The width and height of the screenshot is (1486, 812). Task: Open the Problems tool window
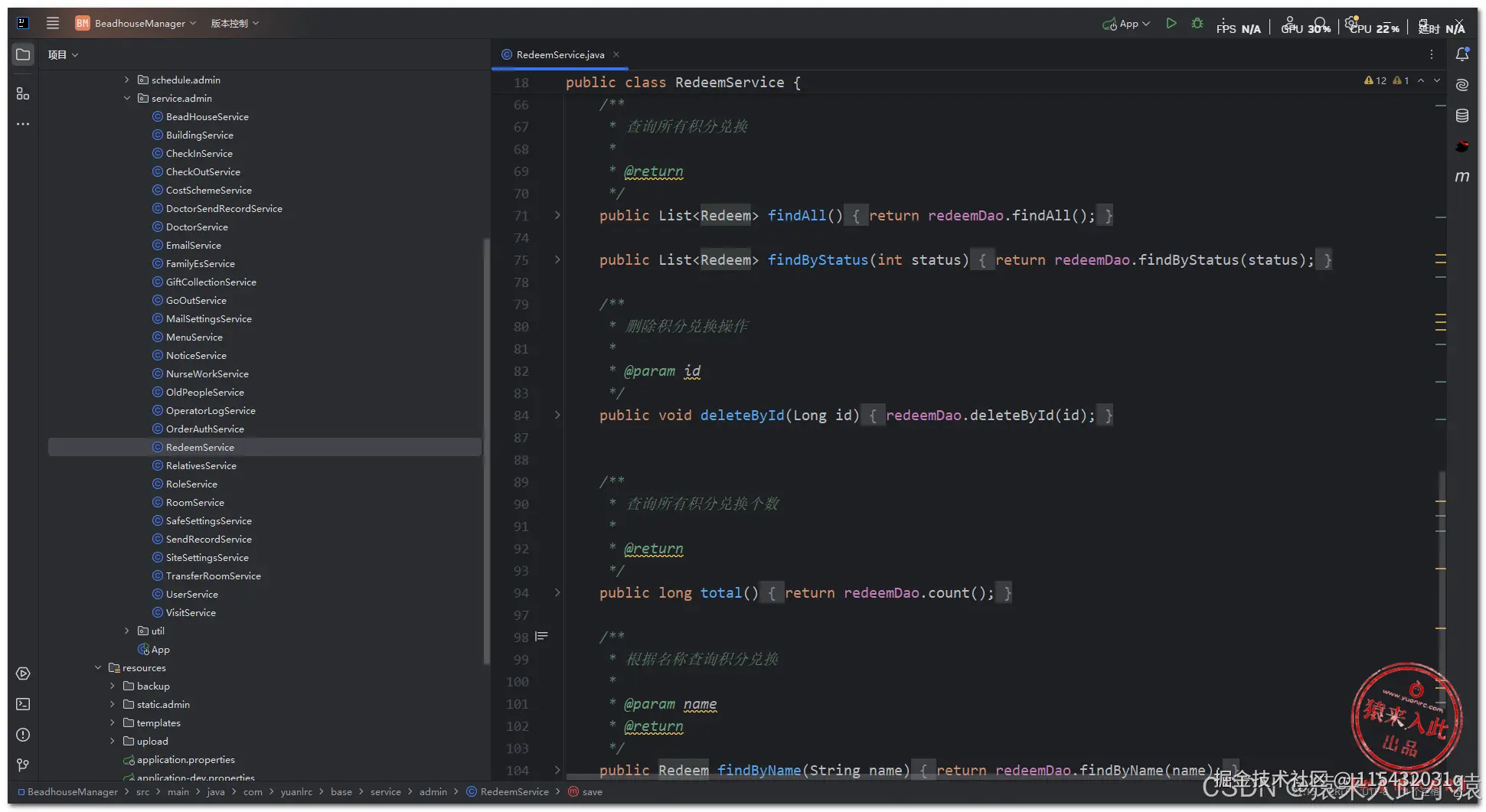pos(23,735)
